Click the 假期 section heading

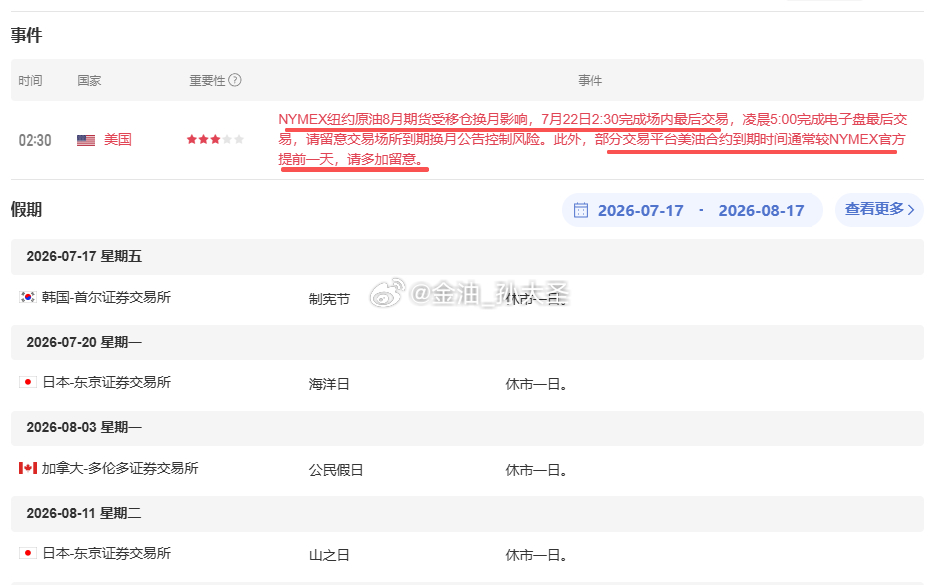point(26,210)
